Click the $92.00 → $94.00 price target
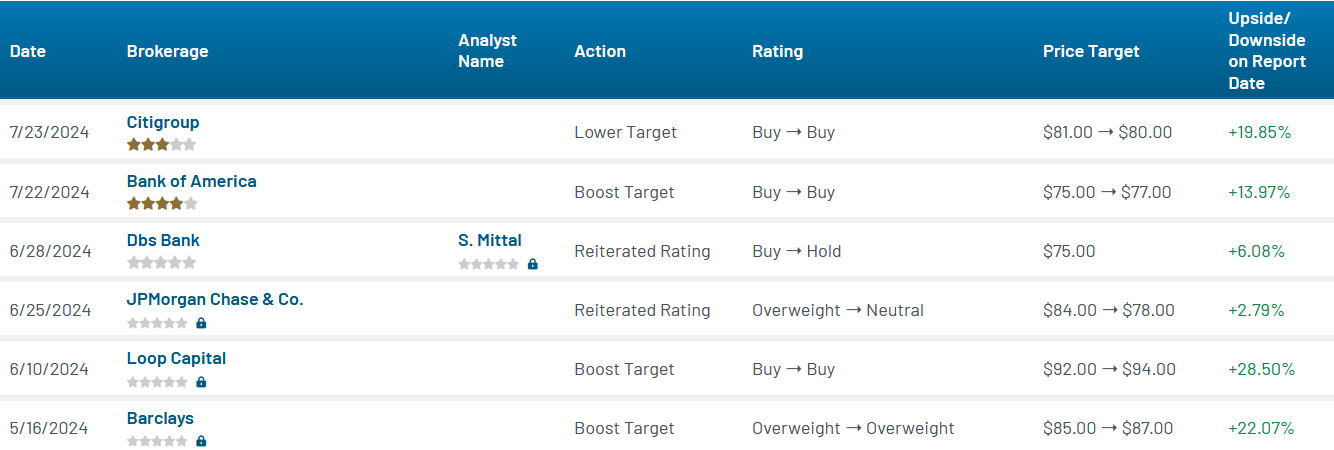The width and height of the screenshot is (1334, 450). (x=1109, y=369)
